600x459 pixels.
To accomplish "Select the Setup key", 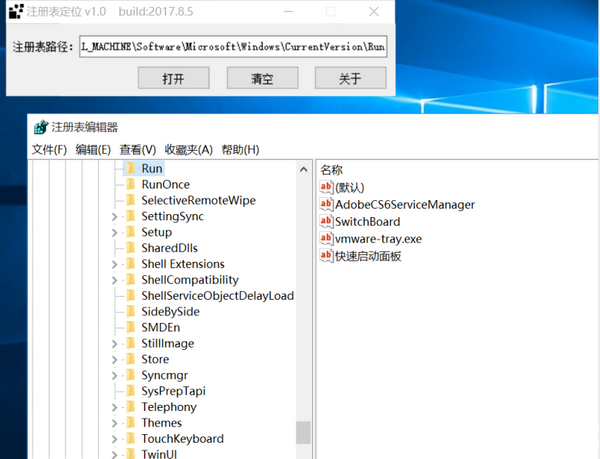I will click(x=157, y=232).
